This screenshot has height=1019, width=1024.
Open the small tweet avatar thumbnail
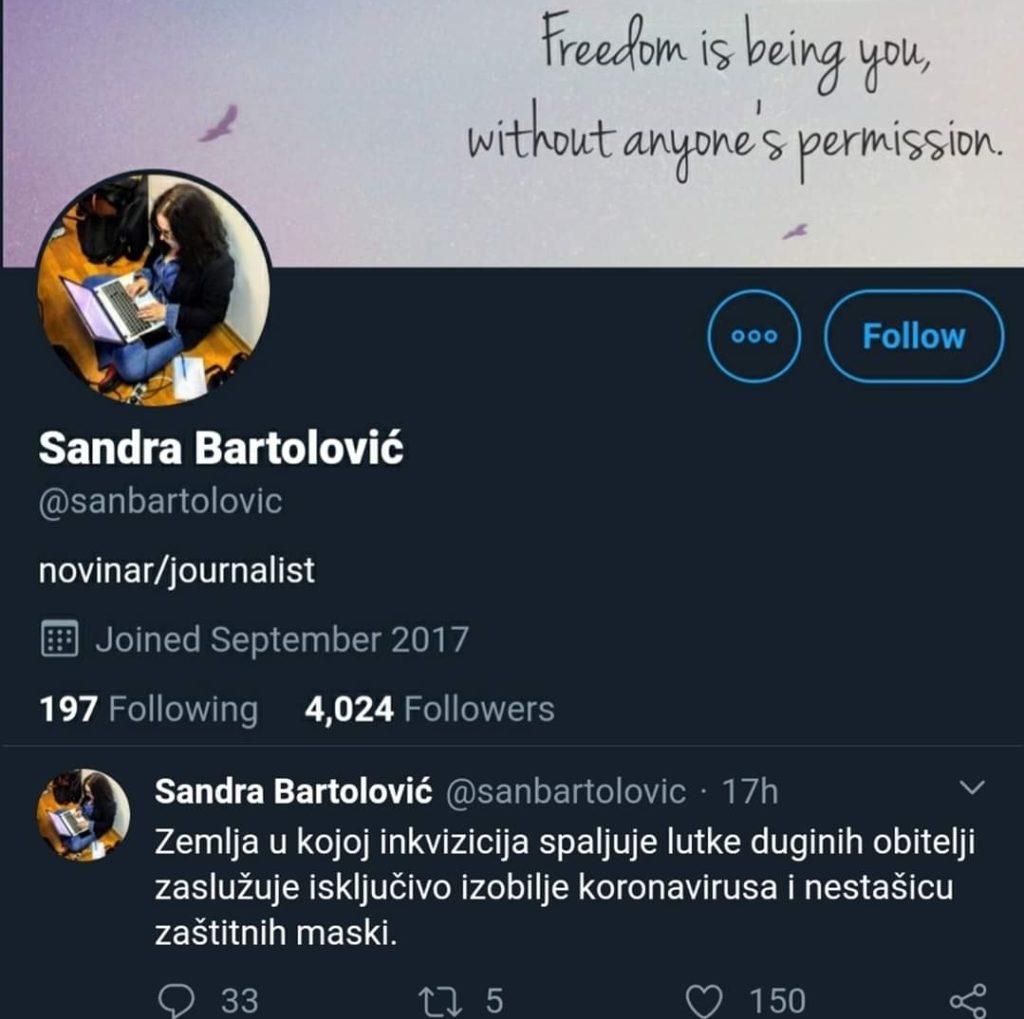(84, 815)
